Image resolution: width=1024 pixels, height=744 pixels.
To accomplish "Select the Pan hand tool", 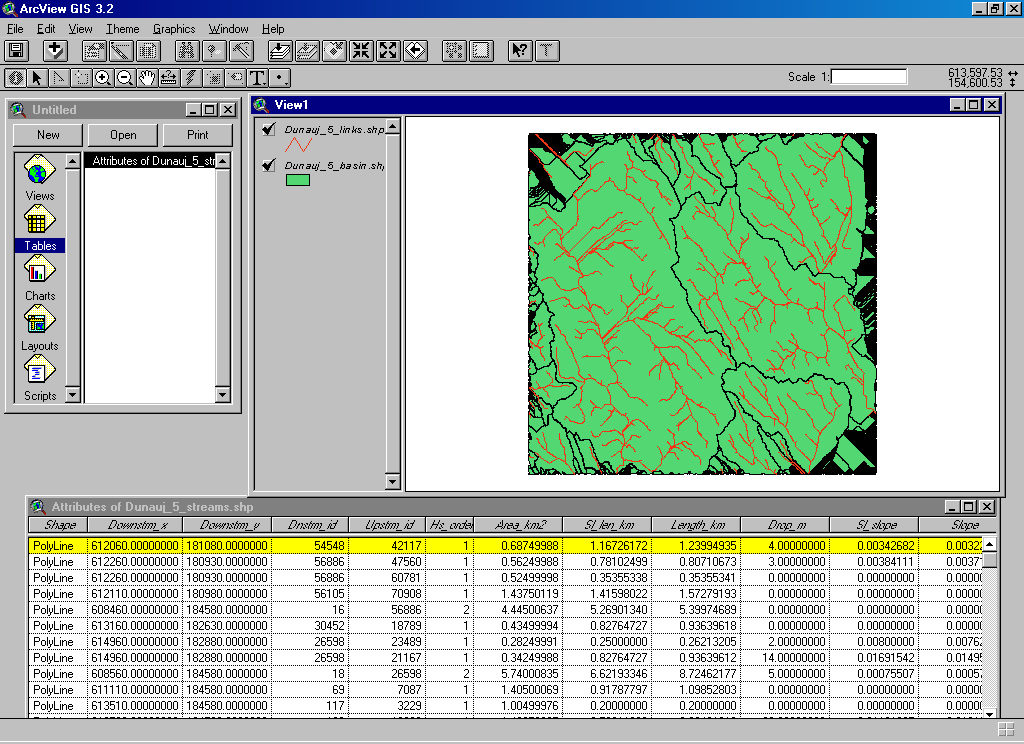I will 147,77.
